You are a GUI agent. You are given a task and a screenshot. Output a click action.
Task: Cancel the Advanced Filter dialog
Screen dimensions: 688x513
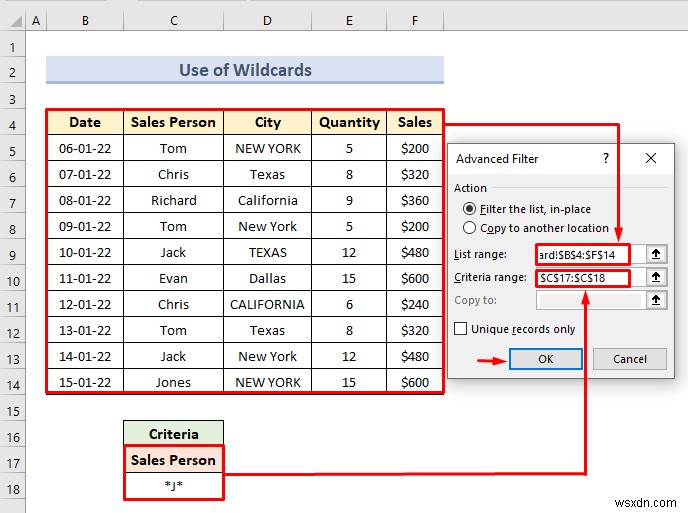pos(630,359)
